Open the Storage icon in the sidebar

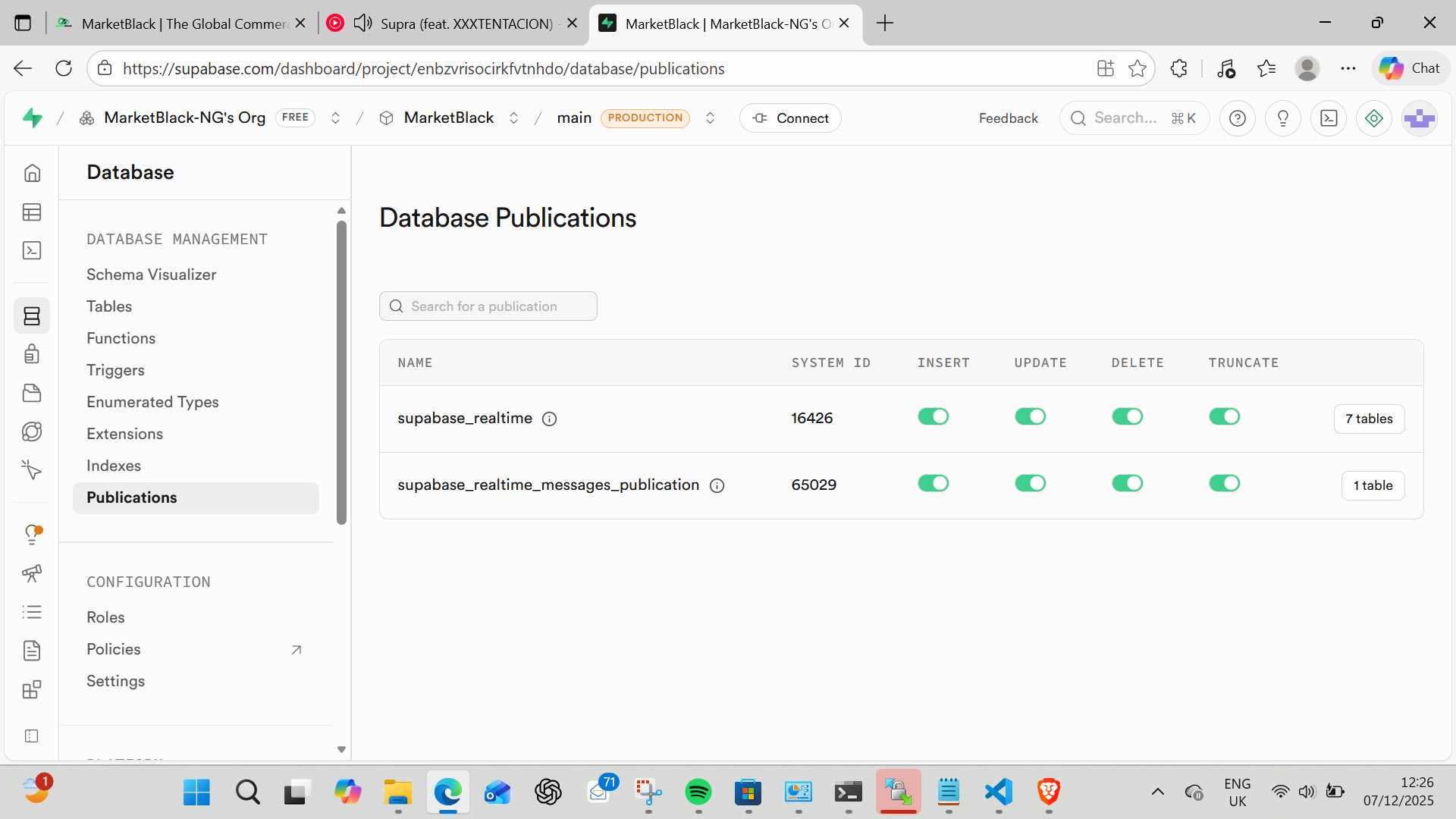pyautogui.click(x=32, y=393)
